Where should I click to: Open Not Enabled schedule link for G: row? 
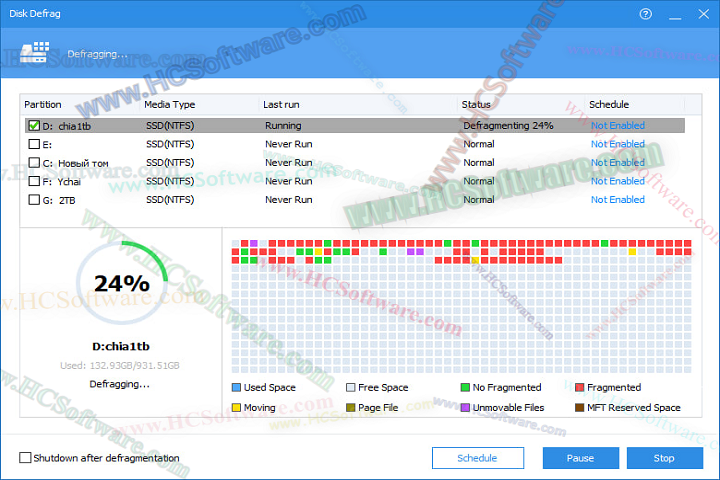point(618,199)
